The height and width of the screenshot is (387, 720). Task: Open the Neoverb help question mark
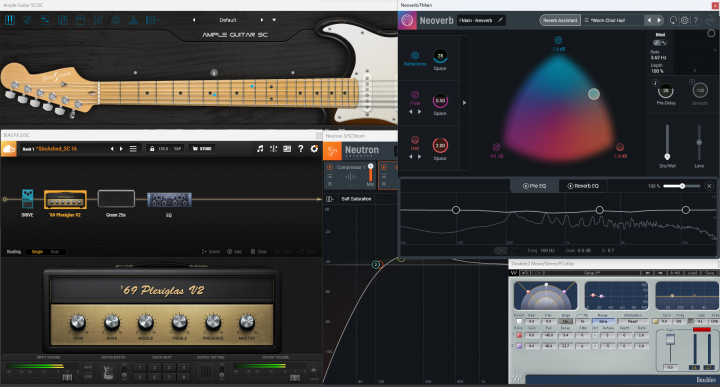[x=696, y=20]
